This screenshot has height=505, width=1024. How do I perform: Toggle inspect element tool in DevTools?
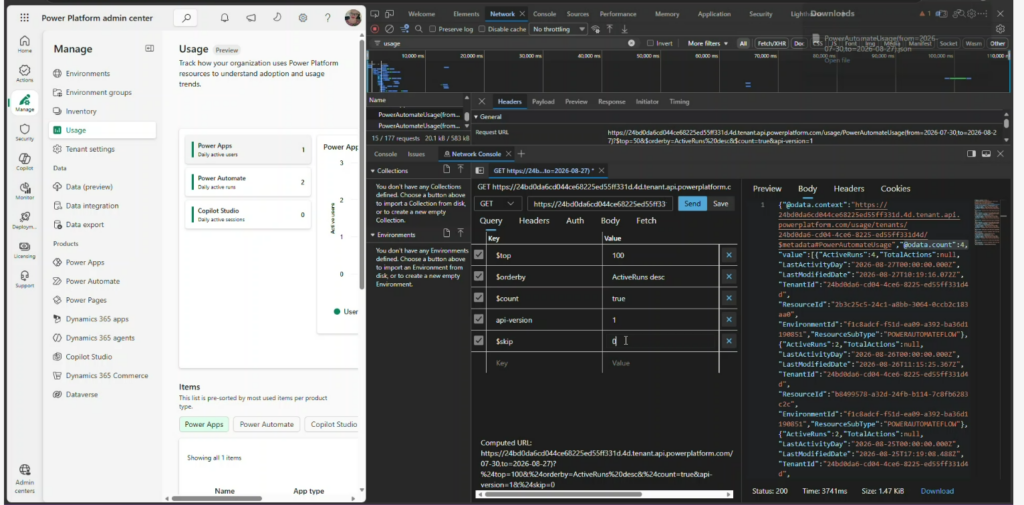[x=375, y=14]
